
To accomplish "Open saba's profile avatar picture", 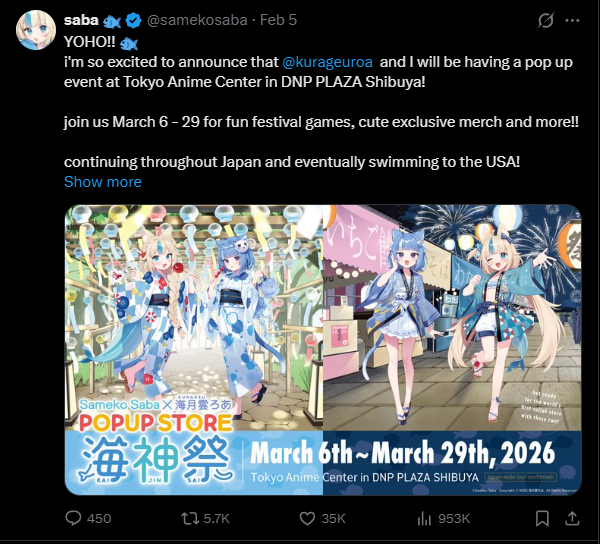I will click(x=36, y=30).
